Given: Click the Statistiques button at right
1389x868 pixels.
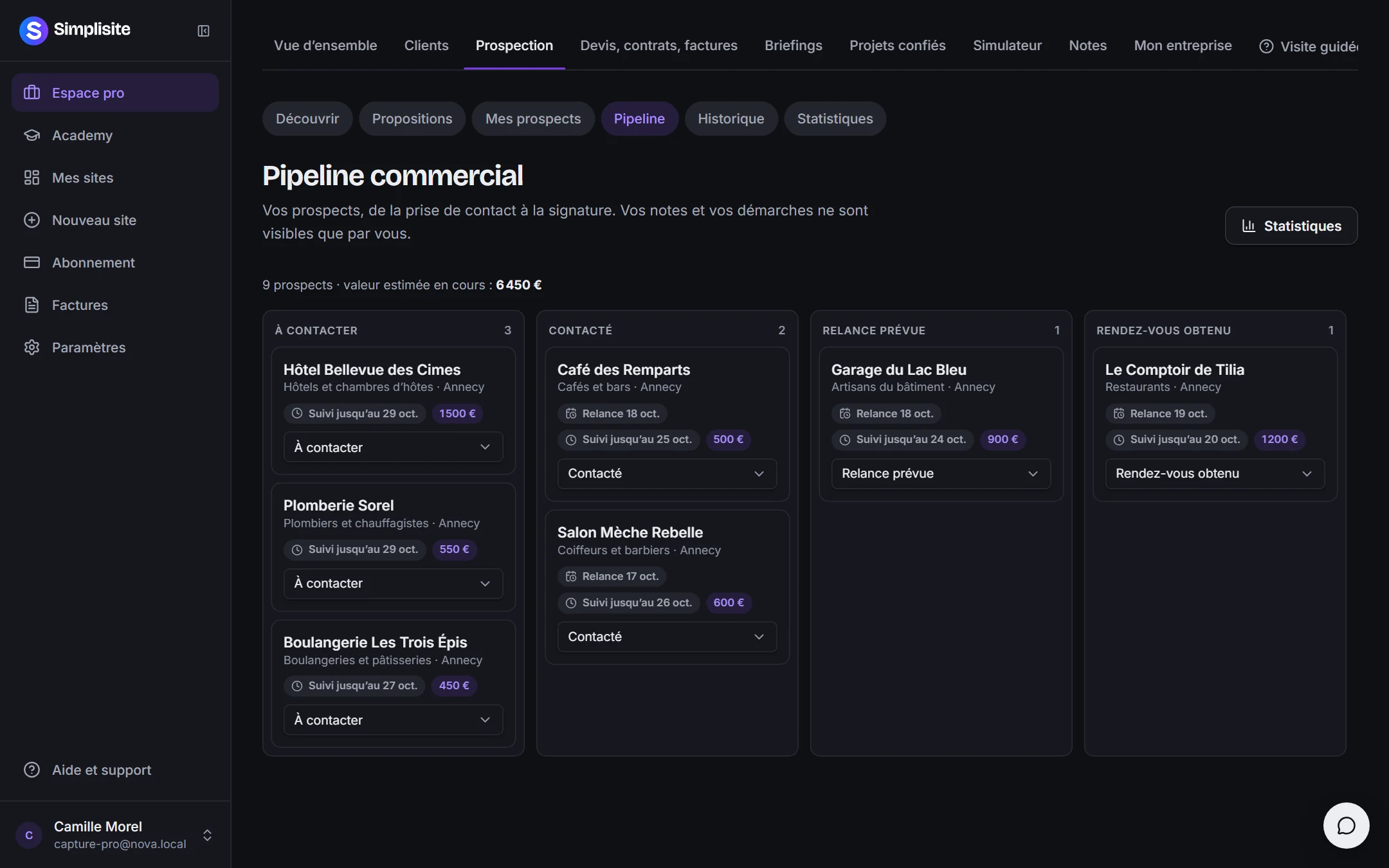Looking at the screenshot, I should (1291, 226).
